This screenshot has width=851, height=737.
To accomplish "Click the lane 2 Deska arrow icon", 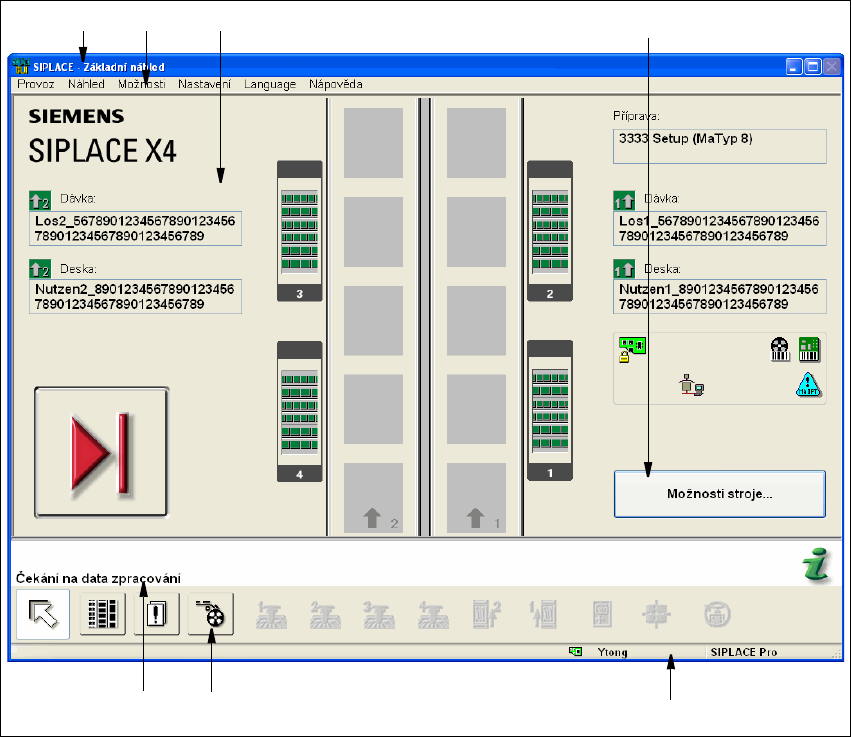I will click(x=40, y=269).
